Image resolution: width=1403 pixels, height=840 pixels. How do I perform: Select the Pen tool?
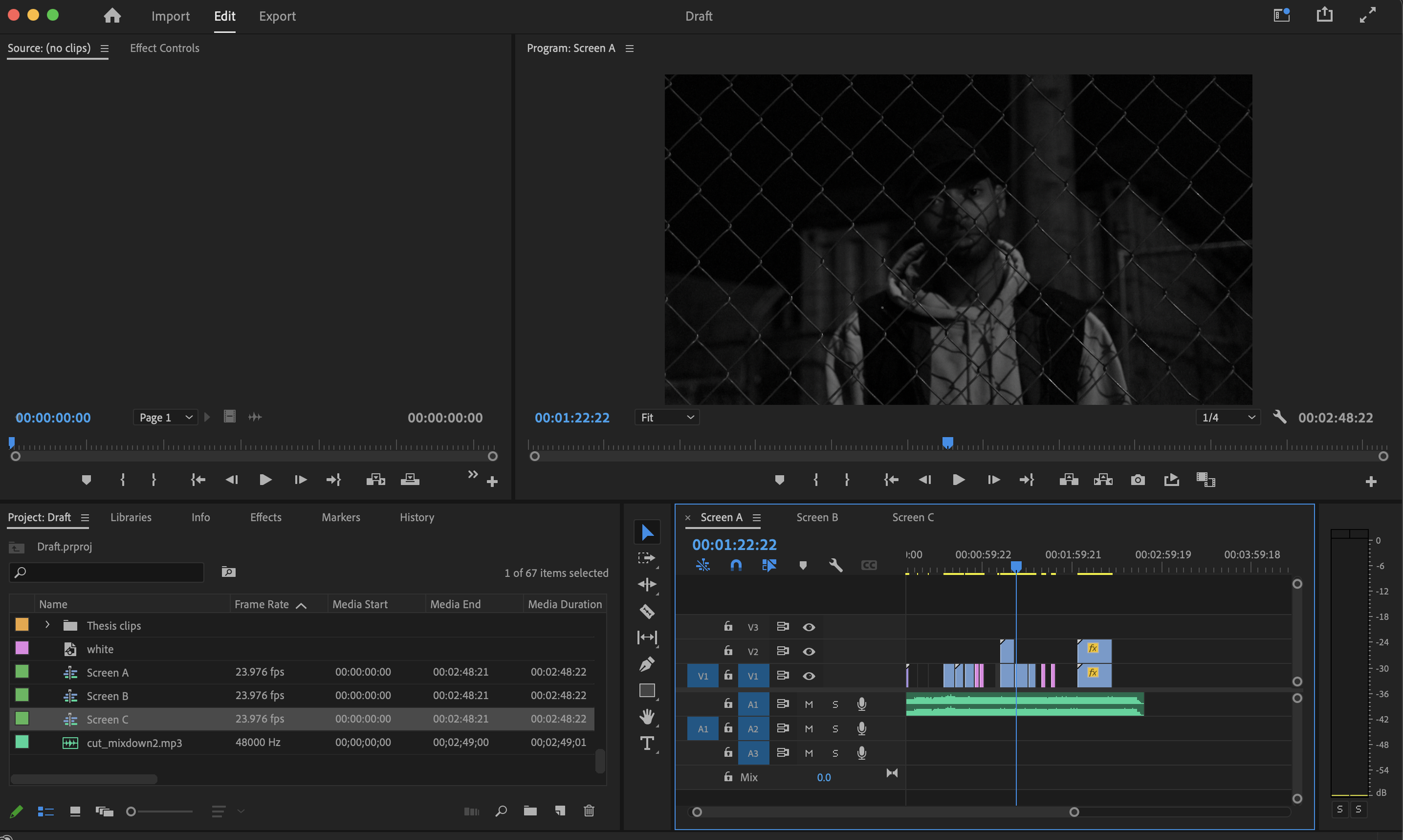(x=647, y=663)
